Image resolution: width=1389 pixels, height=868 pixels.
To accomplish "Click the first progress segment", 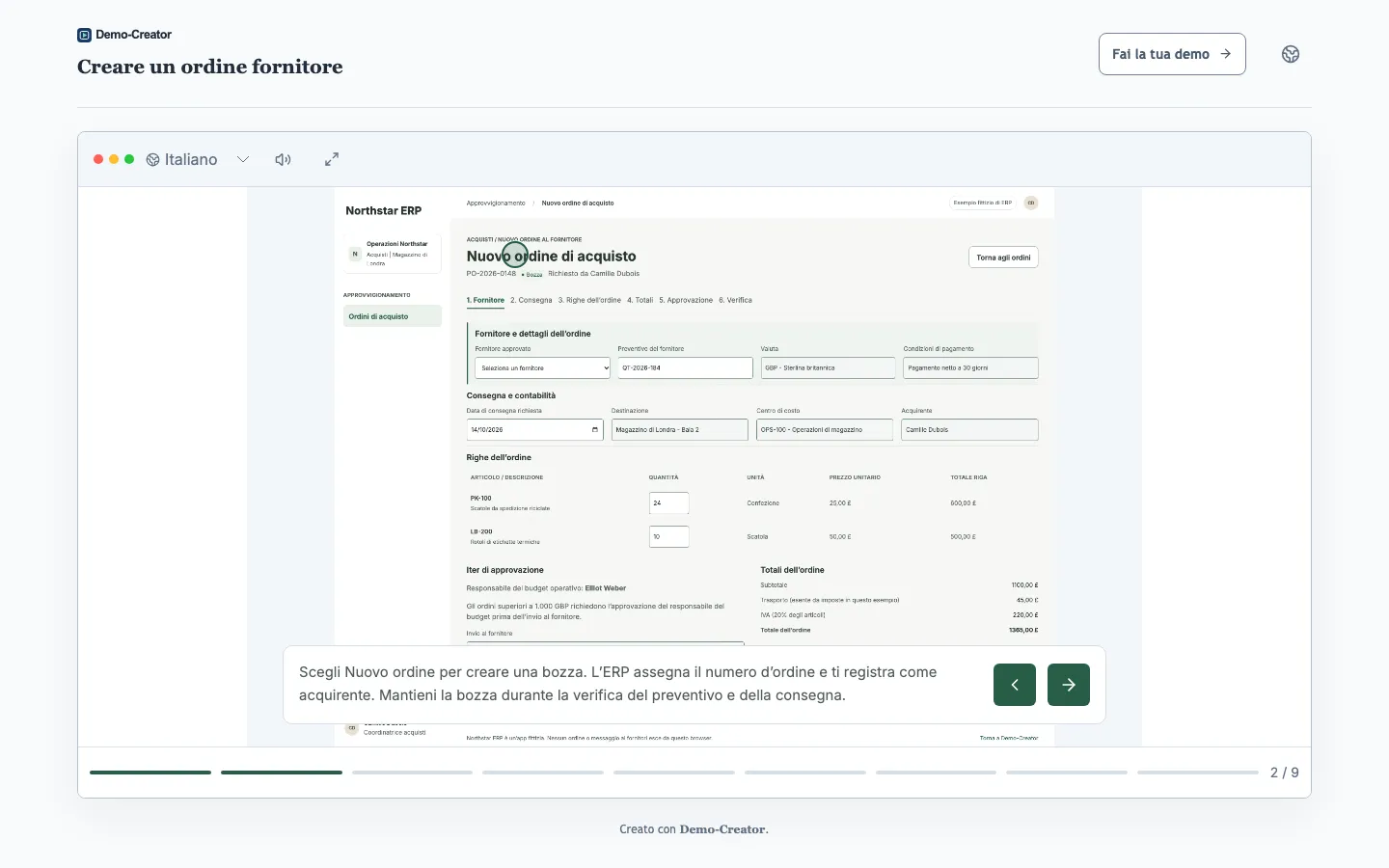I will (x=150, y=773).
